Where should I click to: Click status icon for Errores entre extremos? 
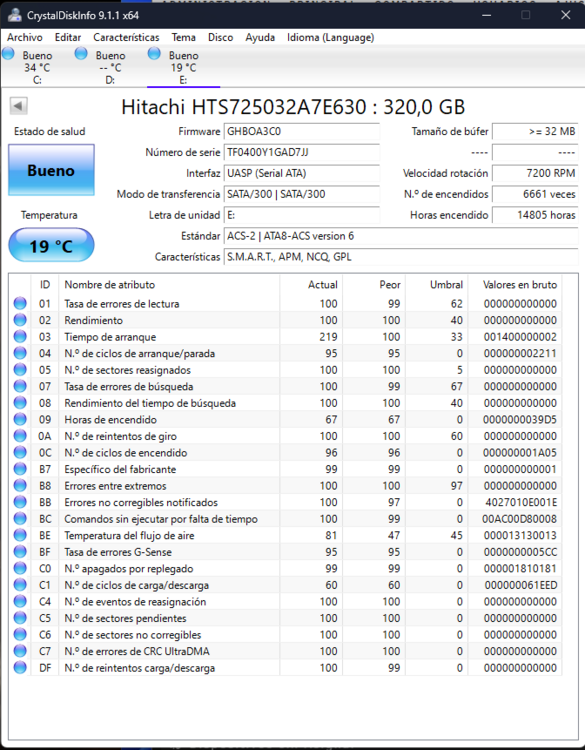tap(20, 485)
